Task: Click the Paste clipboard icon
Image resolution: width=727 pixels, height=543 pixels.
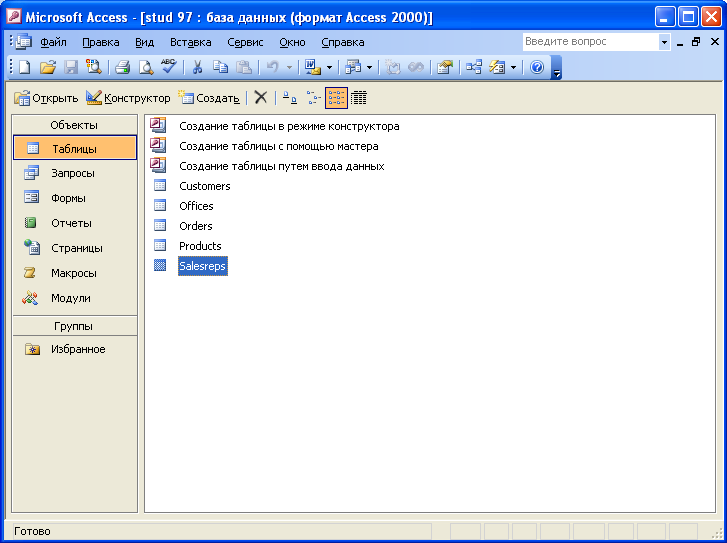Action: pyautogui.click(x=244, y=68)
